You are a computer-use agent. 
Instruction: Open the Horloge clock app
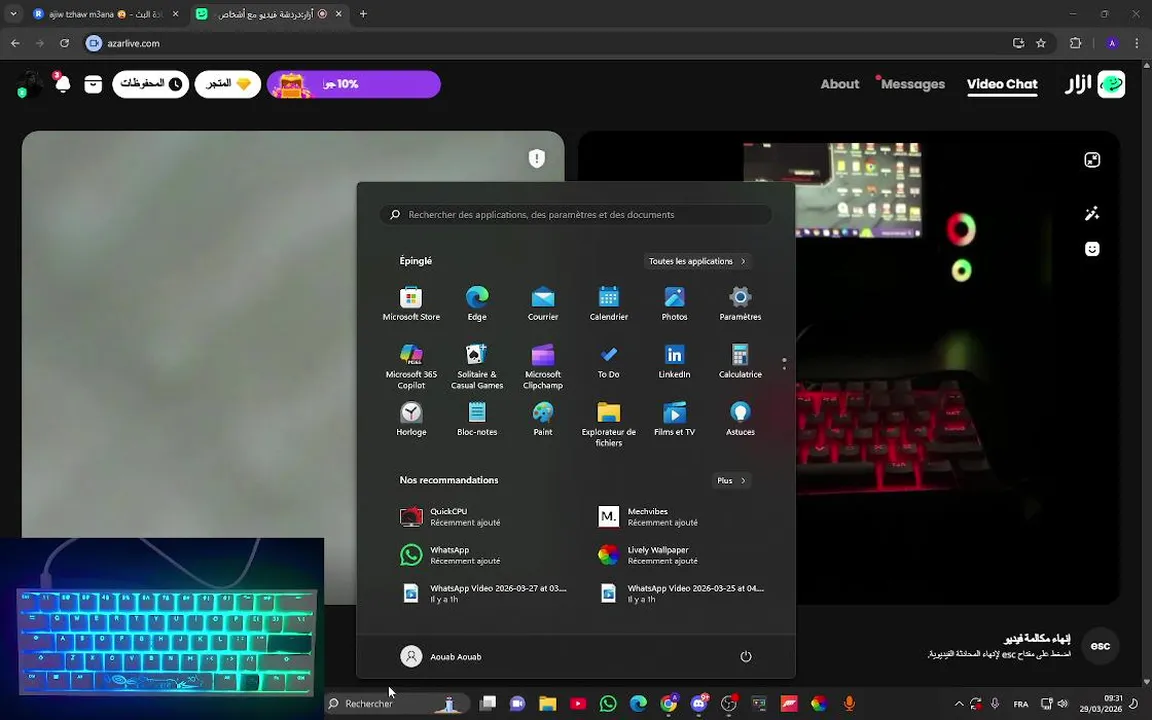tap(411, 419)
